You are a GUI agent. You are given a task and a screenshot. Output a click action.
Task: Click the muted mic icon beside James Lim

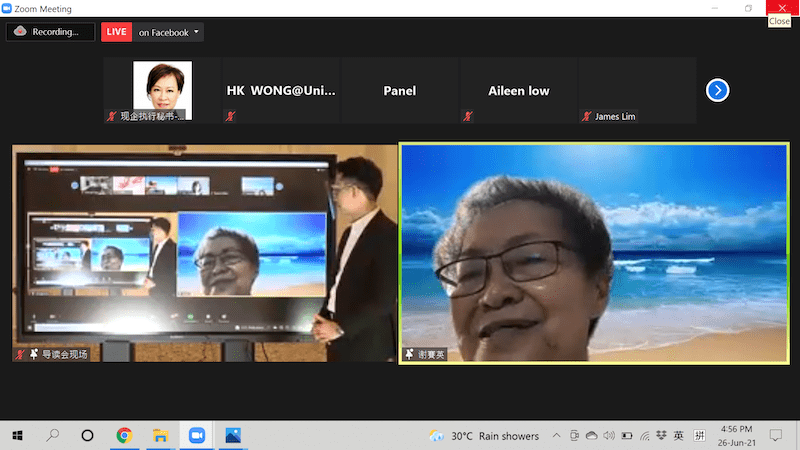point(586,116)
